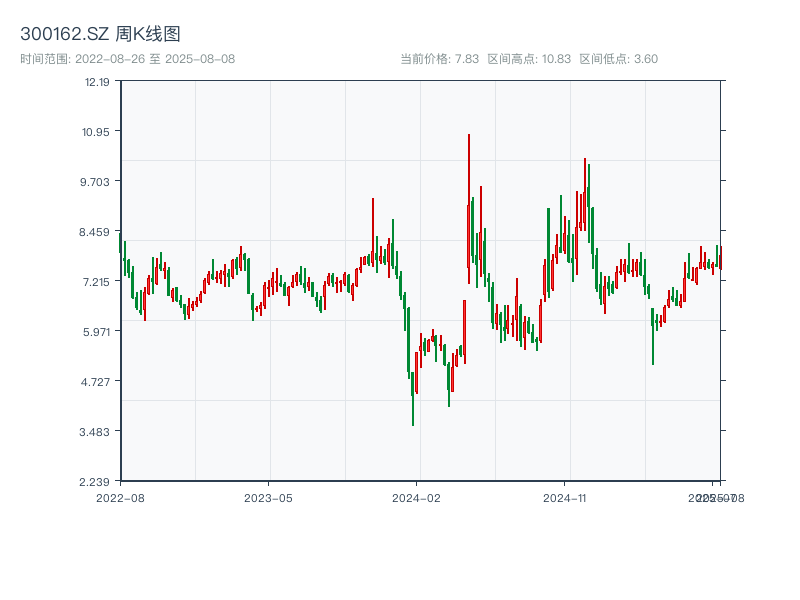Select the time range text 2022-08-26 至 2025-08-08
Screen dimensions: 800x600
pos(155,59)
